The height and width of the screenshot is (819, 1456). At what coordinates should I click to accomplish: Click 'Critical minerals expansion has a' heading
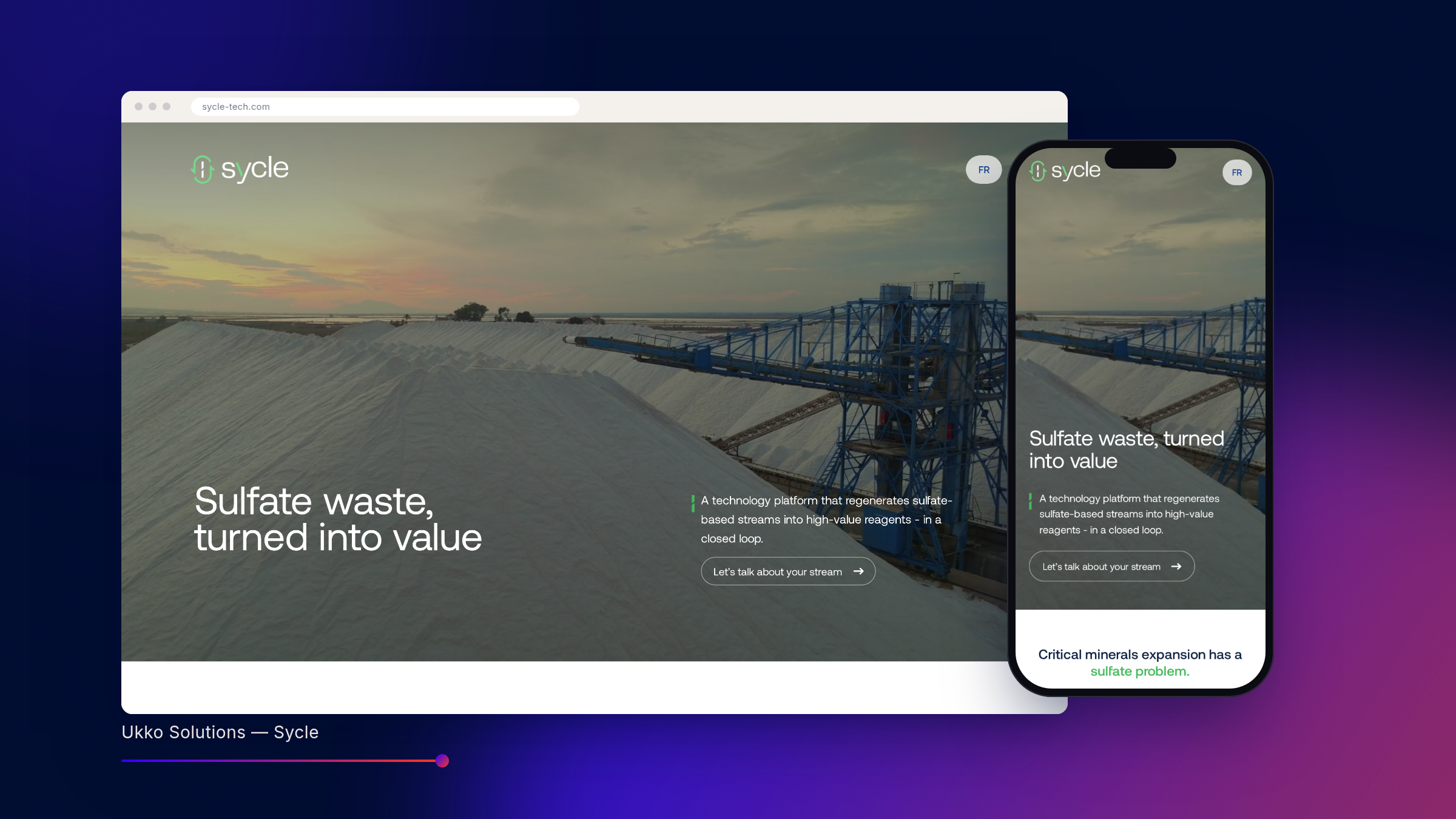click(x=1139, y=655)
